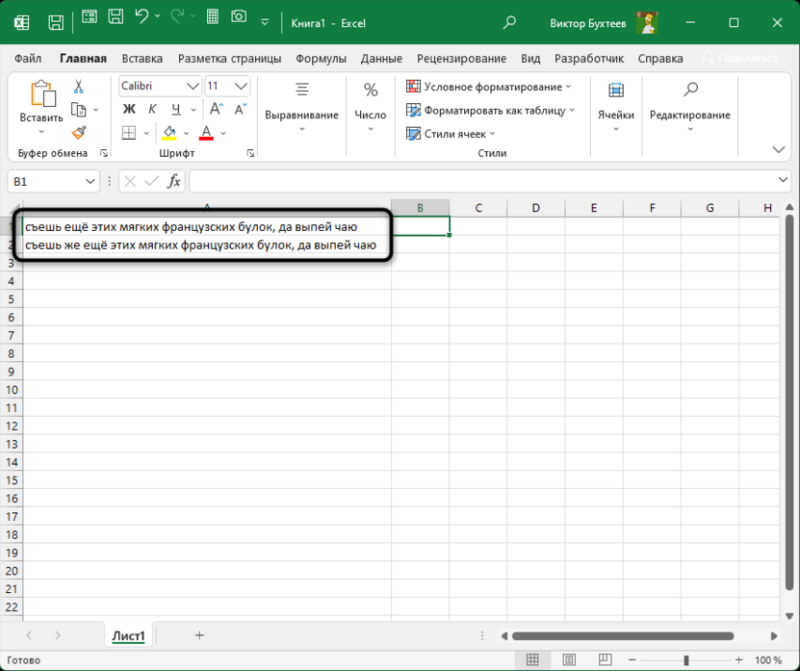800x671 pixels.
Task: Open the font size 11 dropdown
Action: 240,86
